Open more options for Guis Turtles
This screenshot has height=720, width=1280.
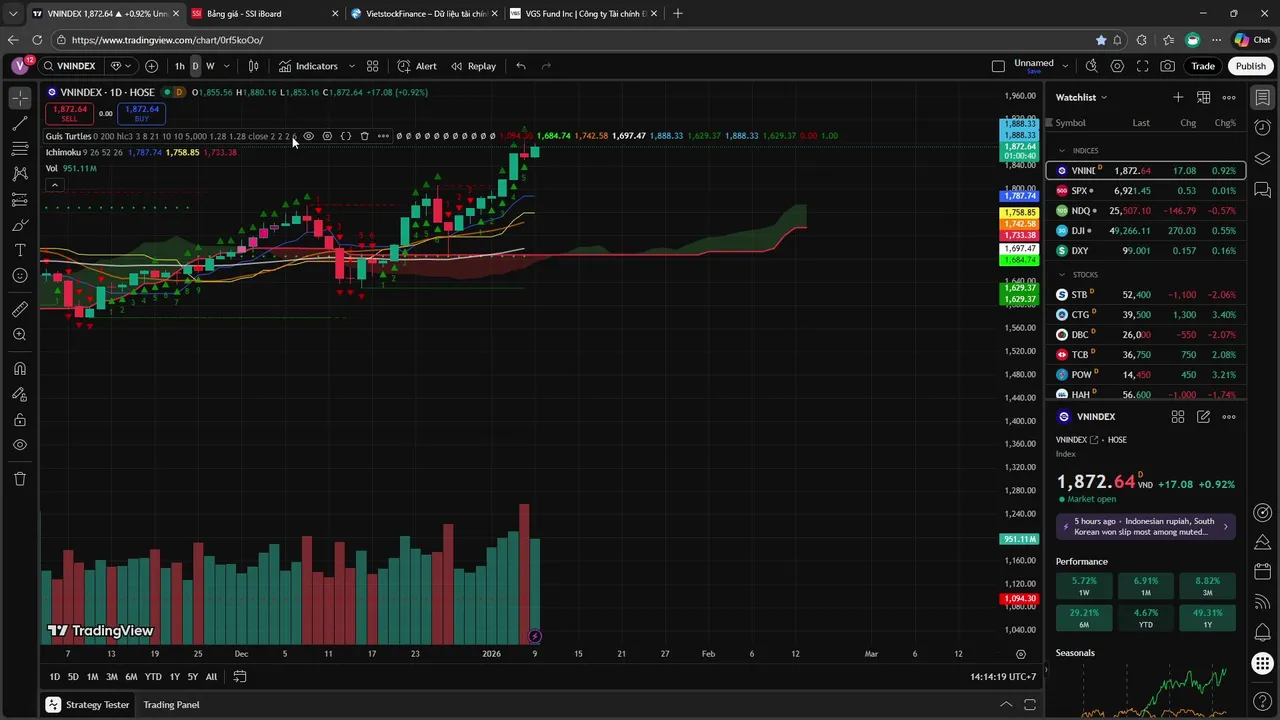coord(384,136)
